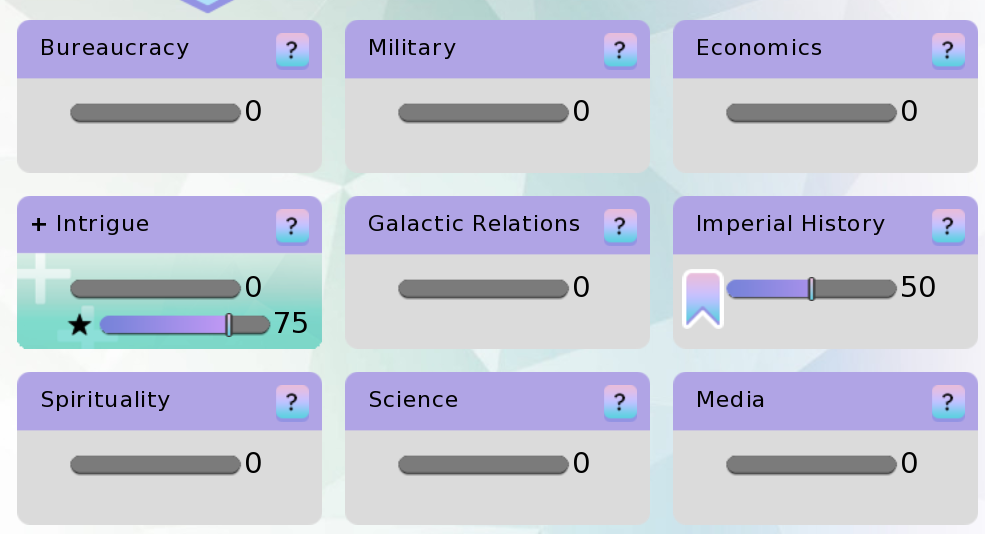Select the Spirituality panel title
The width and height of the screenshot is (985, 534).
tap(105, 400)
